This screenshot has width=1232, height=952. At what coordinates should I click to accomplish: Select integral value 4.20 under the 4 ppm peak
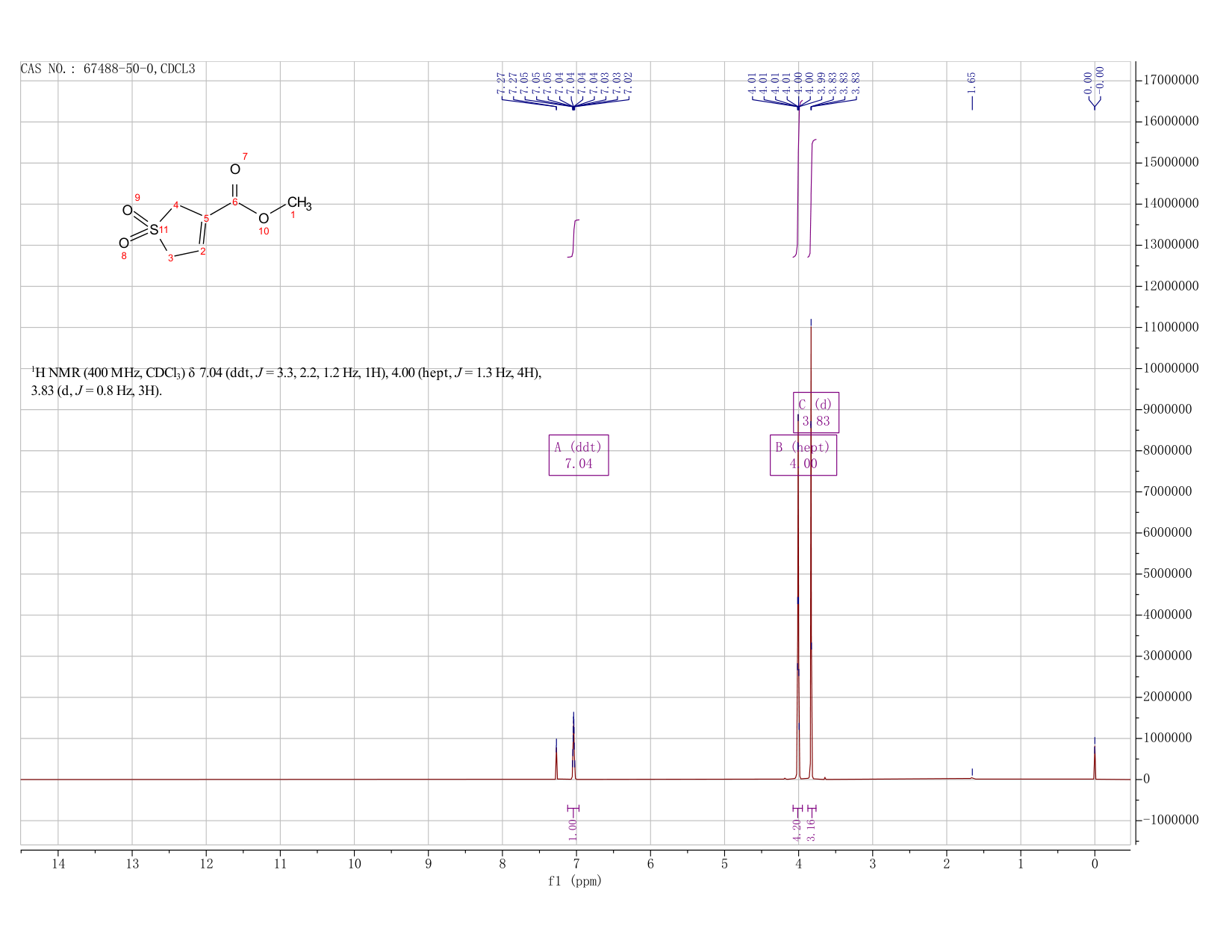(796, 829)
